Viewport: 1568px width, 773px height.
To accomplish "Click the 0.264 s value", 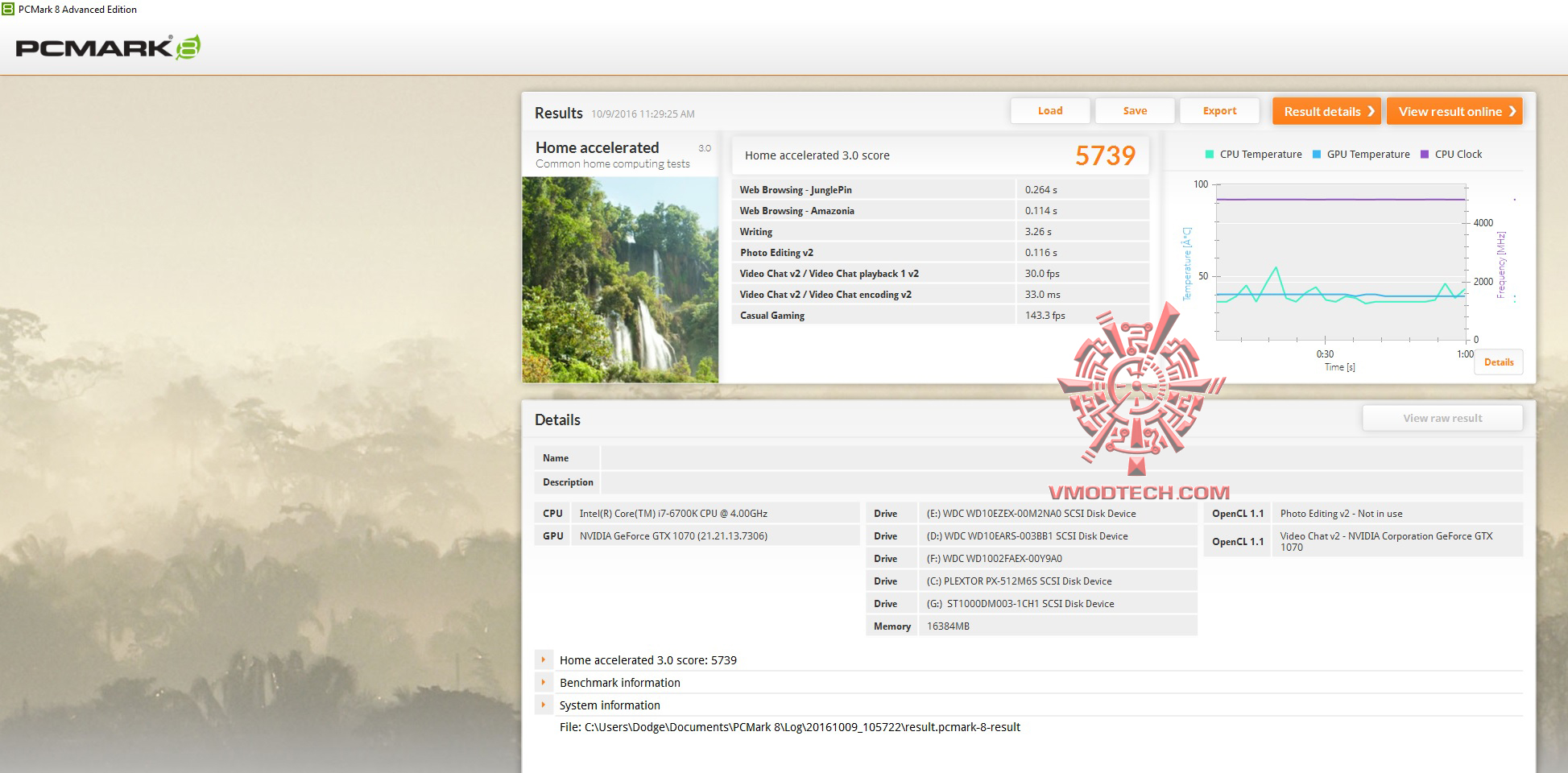I will point(1041,190).
